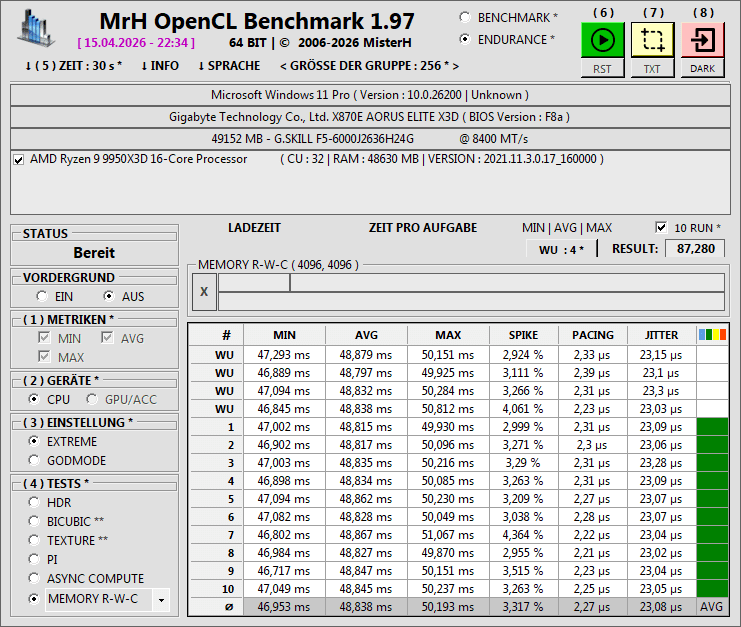Screen dimensions: 741x627
Task: Toggle the AMD Ryzen 9 9950X3D device checkbox
Action: click(18, 160)
